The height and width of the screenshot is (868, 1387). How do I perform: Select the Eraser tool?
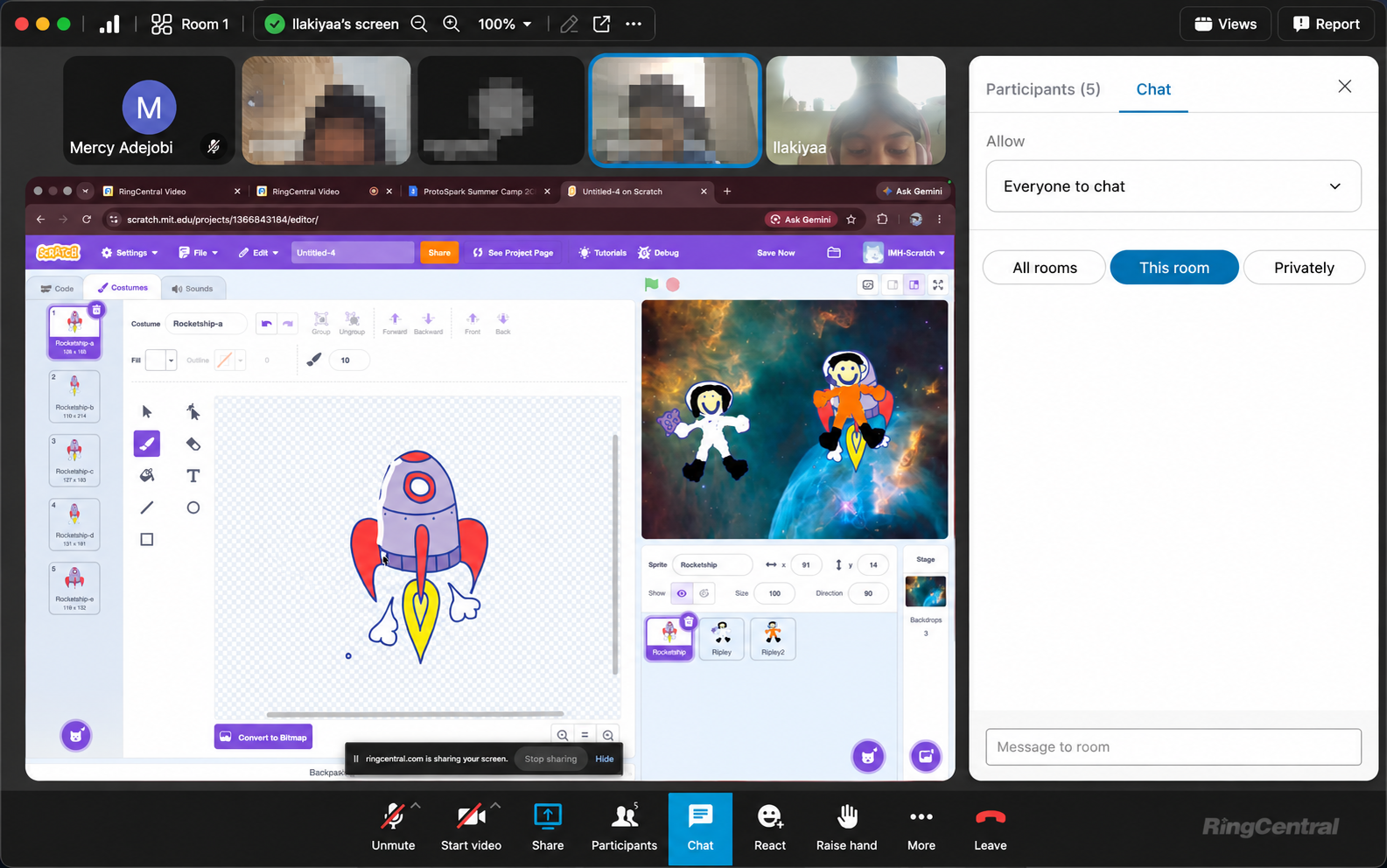(193, 444)
